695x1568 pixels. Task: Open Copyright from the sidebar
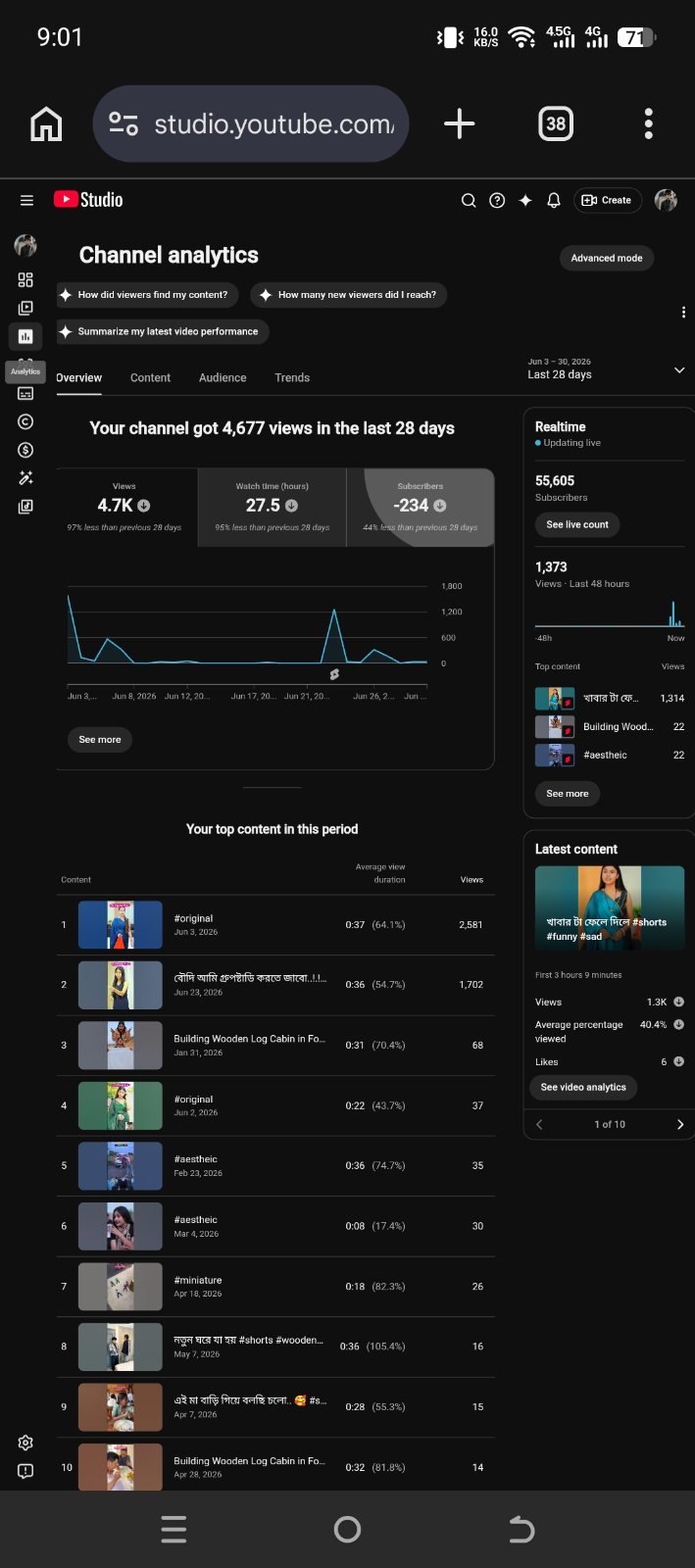click(x=25, y=421)
